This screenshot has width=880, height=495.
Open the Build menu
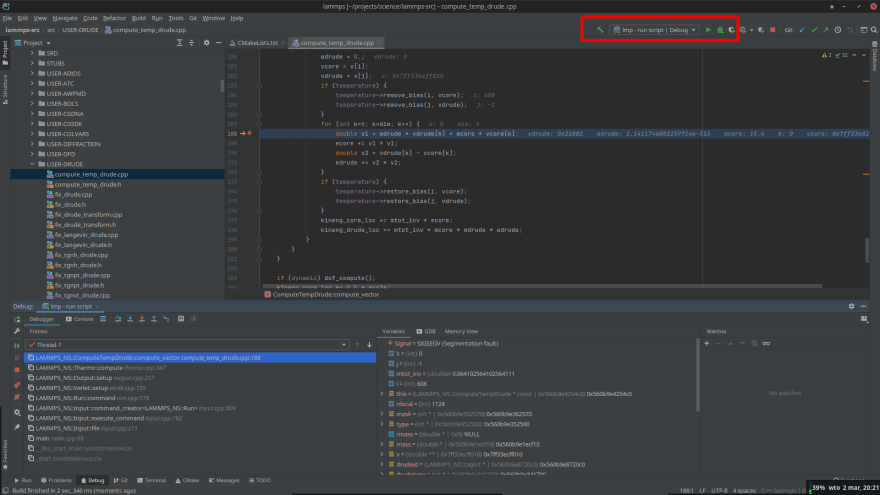[139, 18]
